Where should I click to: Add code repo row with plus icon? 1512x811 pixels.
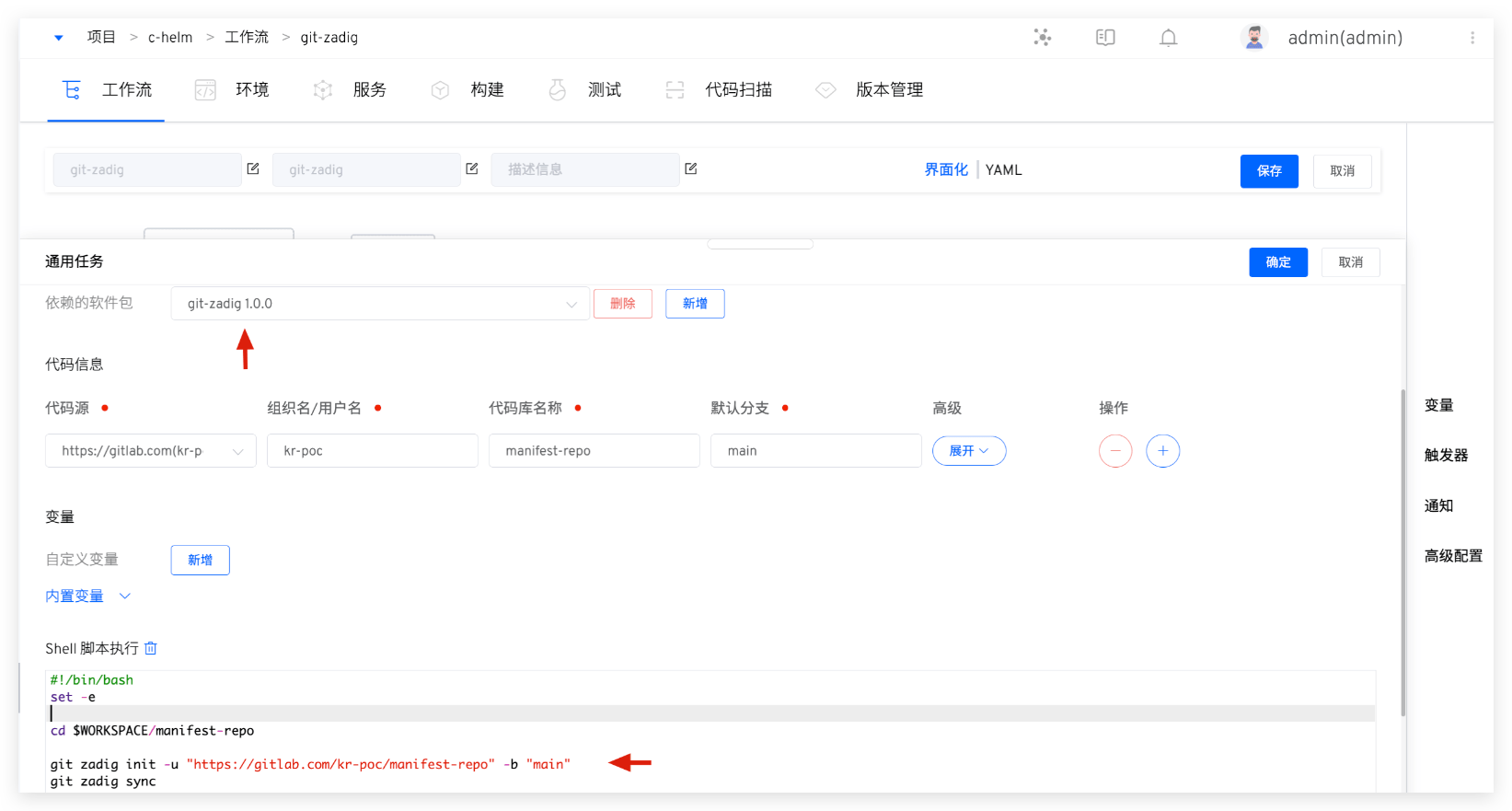pyautogui.click(x=1162, y=451)
